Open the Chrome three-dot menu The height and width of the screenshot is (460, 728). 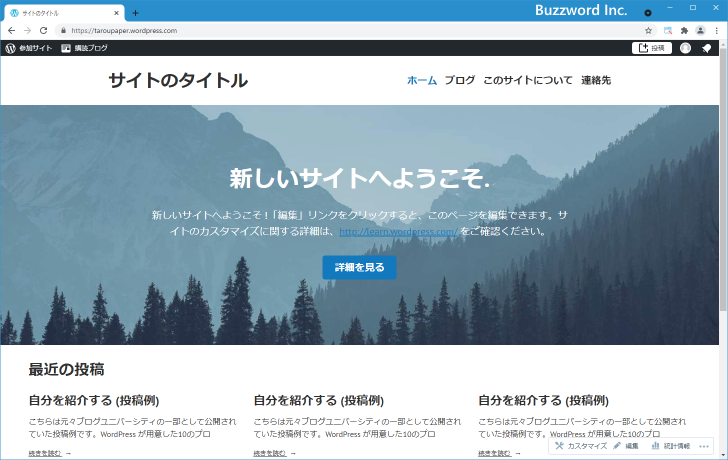coord(716,31)
